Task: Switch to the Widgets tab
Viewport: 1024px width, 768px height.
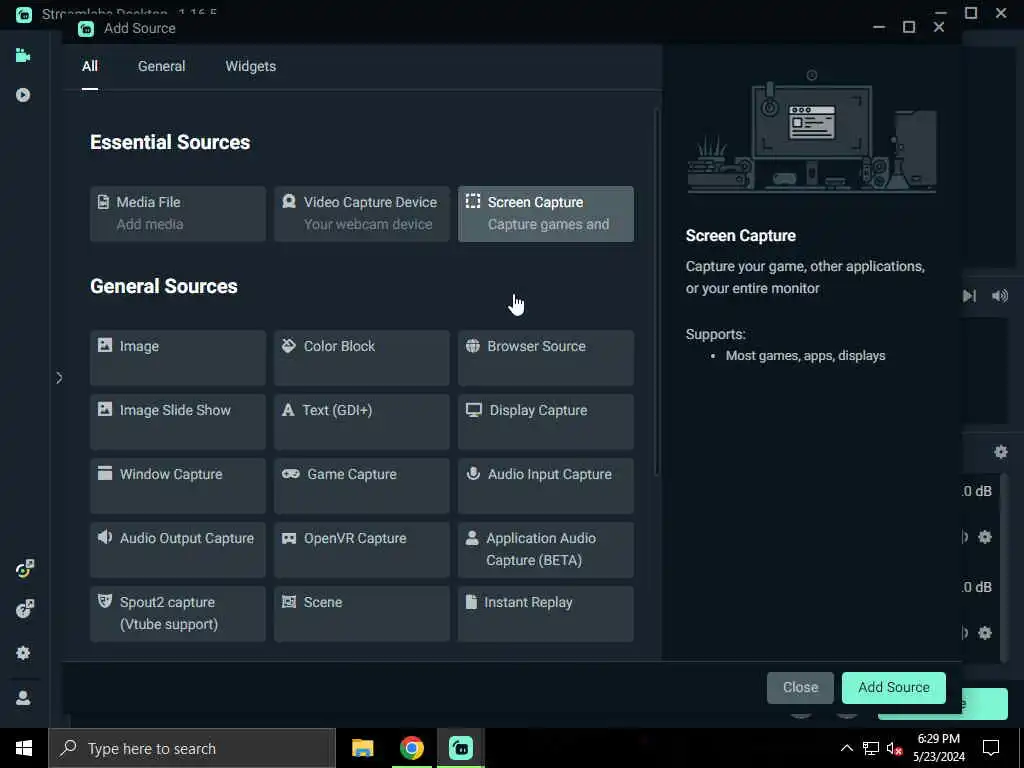Action: coord(251,67)
